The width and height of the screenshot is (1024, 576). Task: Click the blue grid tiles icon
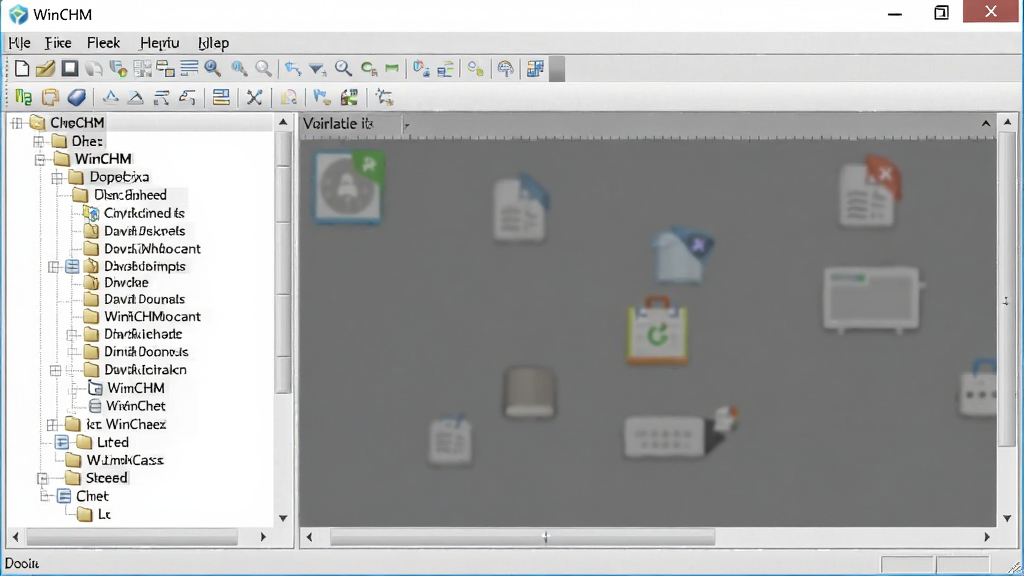536,69
